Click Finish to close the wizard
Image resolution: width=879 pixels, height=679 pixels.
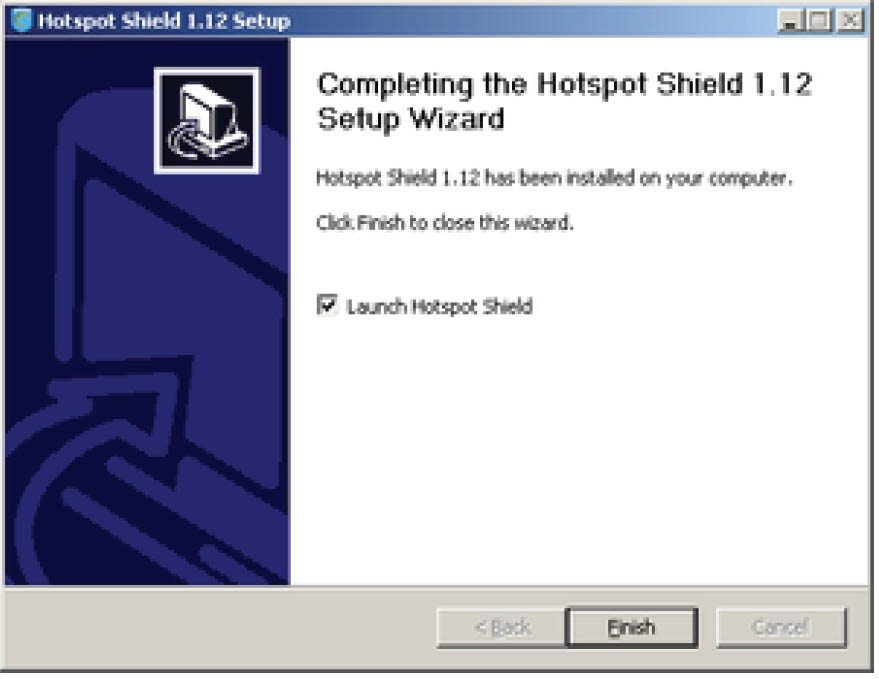(x=632, y=627)
